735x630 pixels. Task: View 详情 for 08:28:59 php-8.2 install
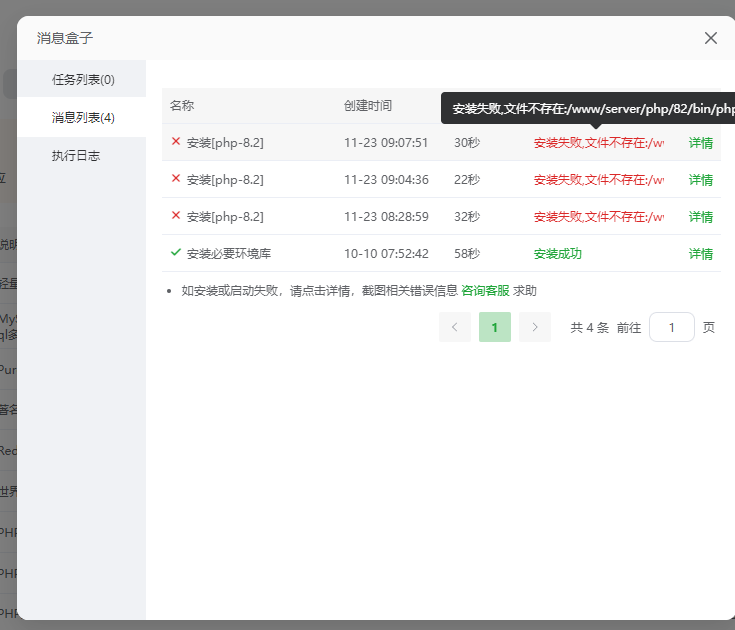point(700,217)
